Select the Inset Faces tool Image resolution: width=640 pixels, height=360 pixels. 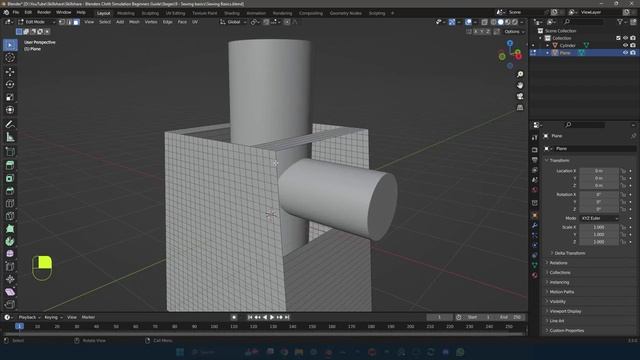(10, 178)
